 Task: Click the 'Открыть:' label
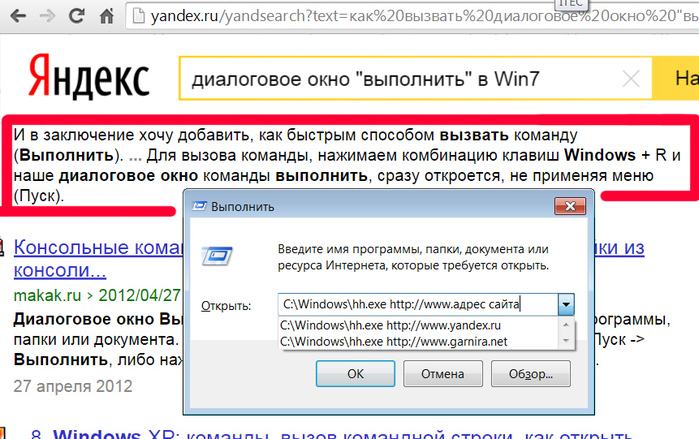point(226,306)
